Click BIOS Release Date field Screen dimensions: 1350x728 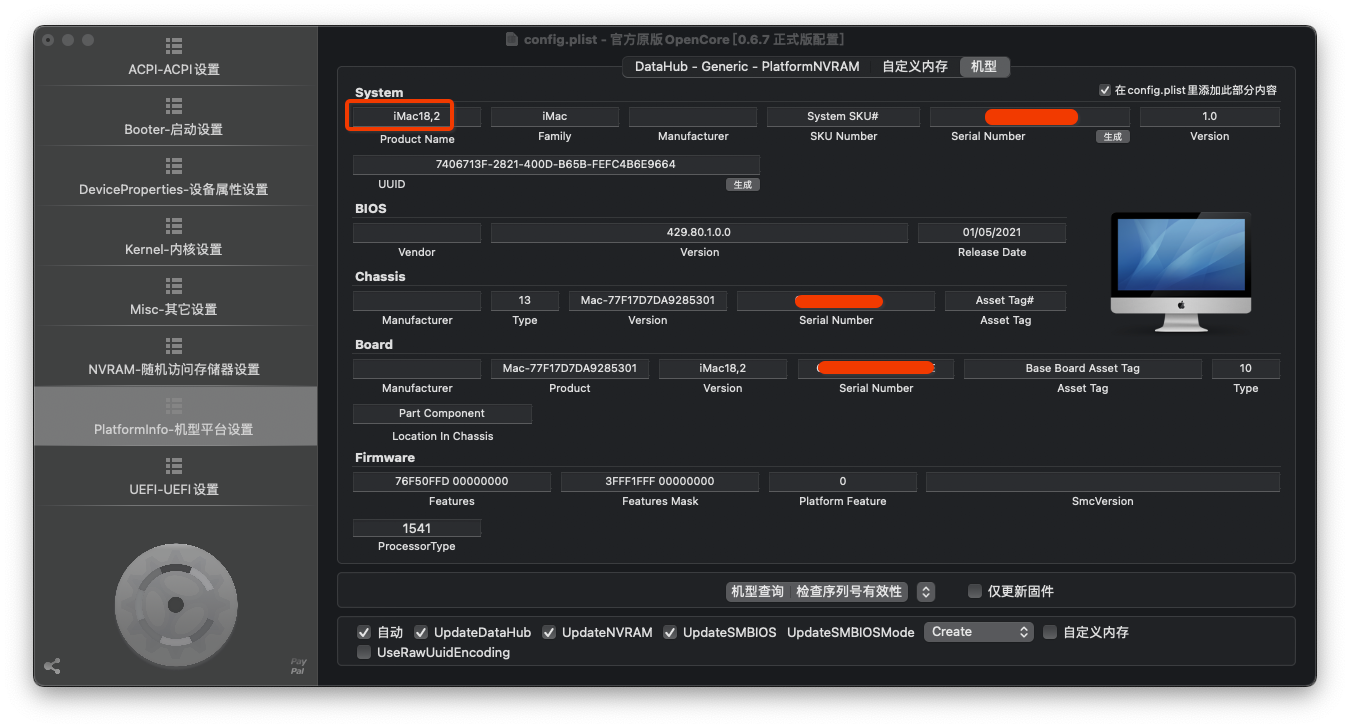992,232
